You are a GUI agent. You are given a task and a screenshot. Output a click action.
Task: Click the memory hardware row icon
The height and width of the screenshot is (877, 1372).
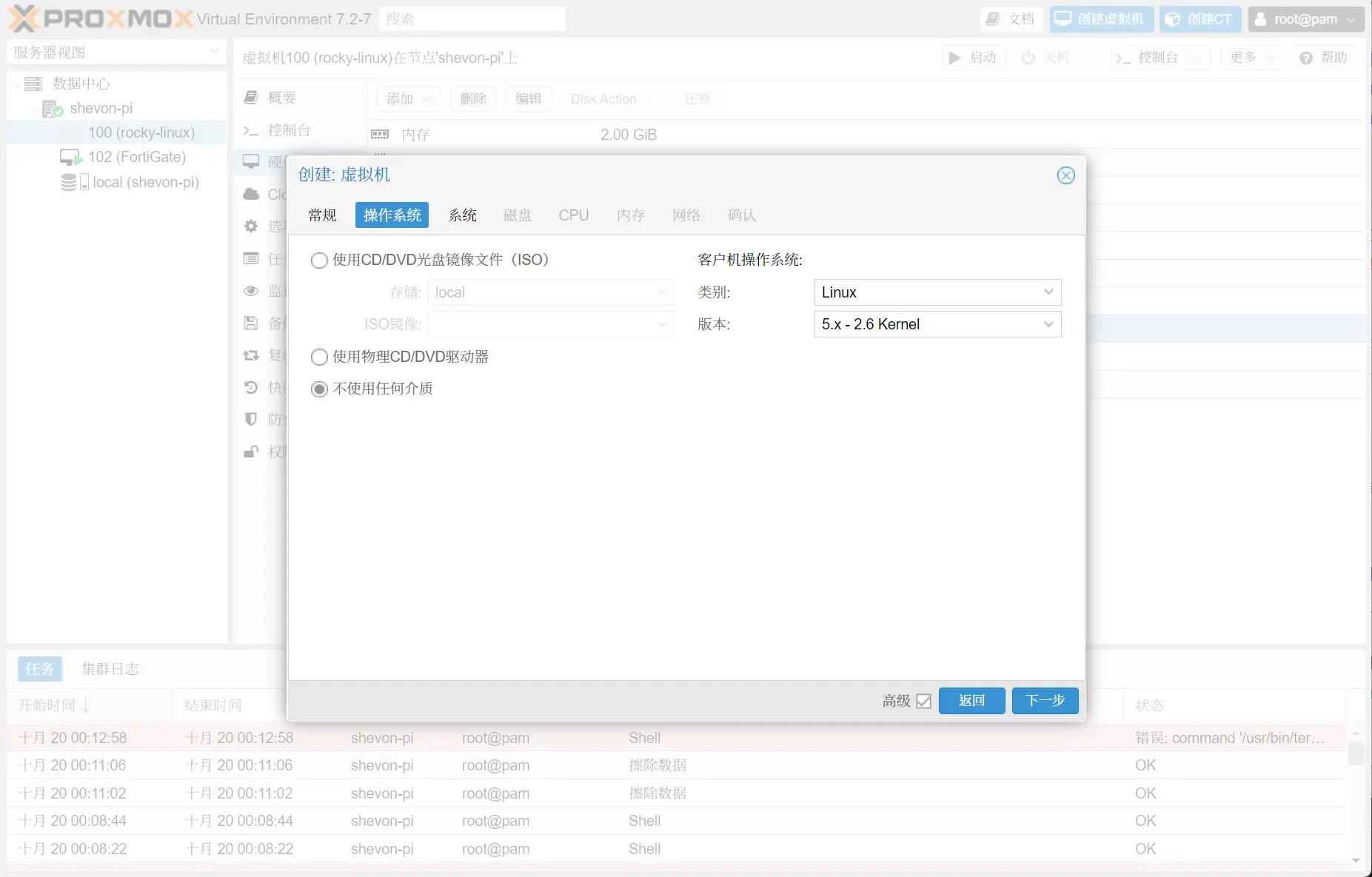tap(380, 135)
